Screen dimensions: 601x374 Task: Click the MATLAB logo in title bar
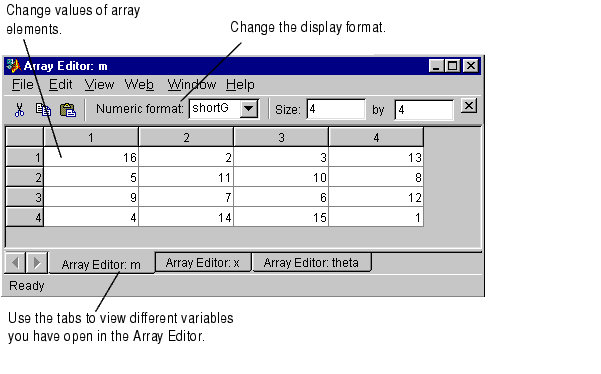click(x=13, y=66)
